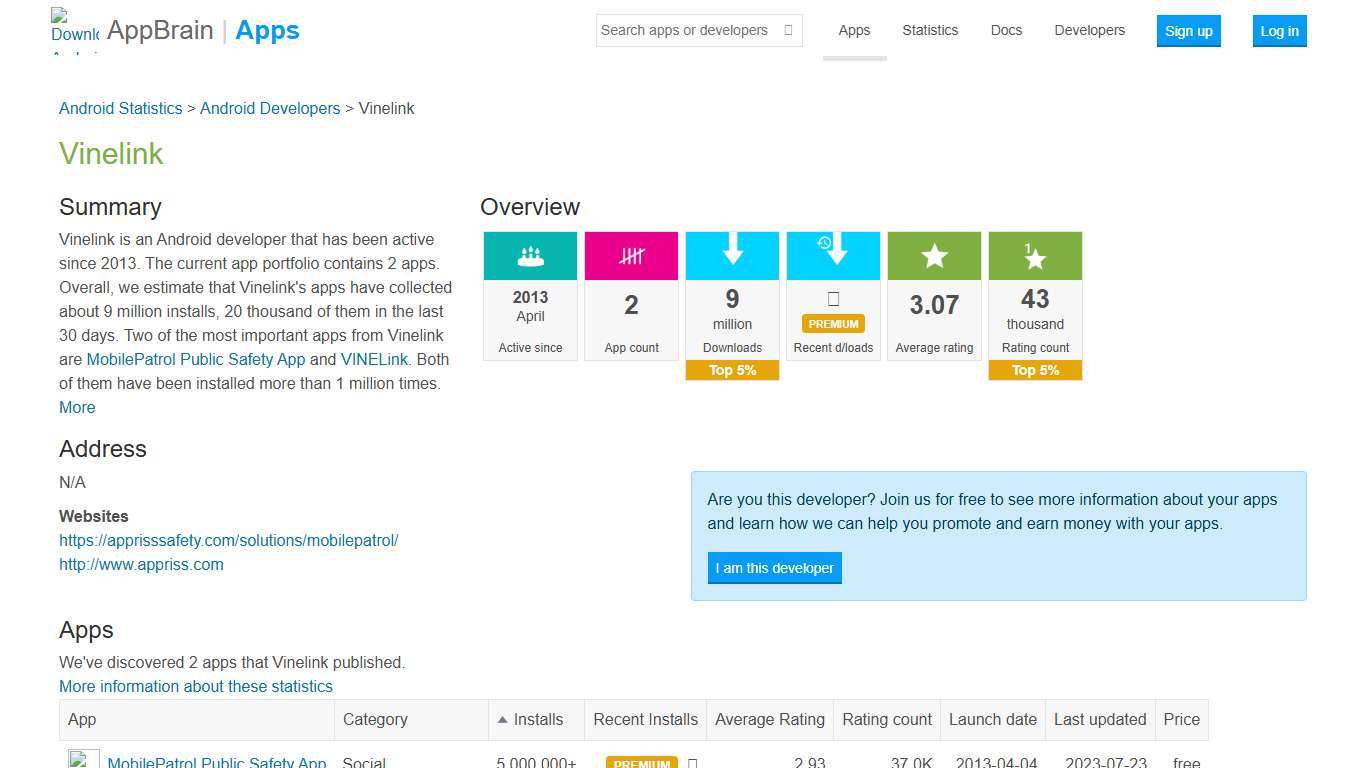Viewport: 1366px width, 768px height.
Task: Select the pink app count chart icon
Action: point(631,255)
